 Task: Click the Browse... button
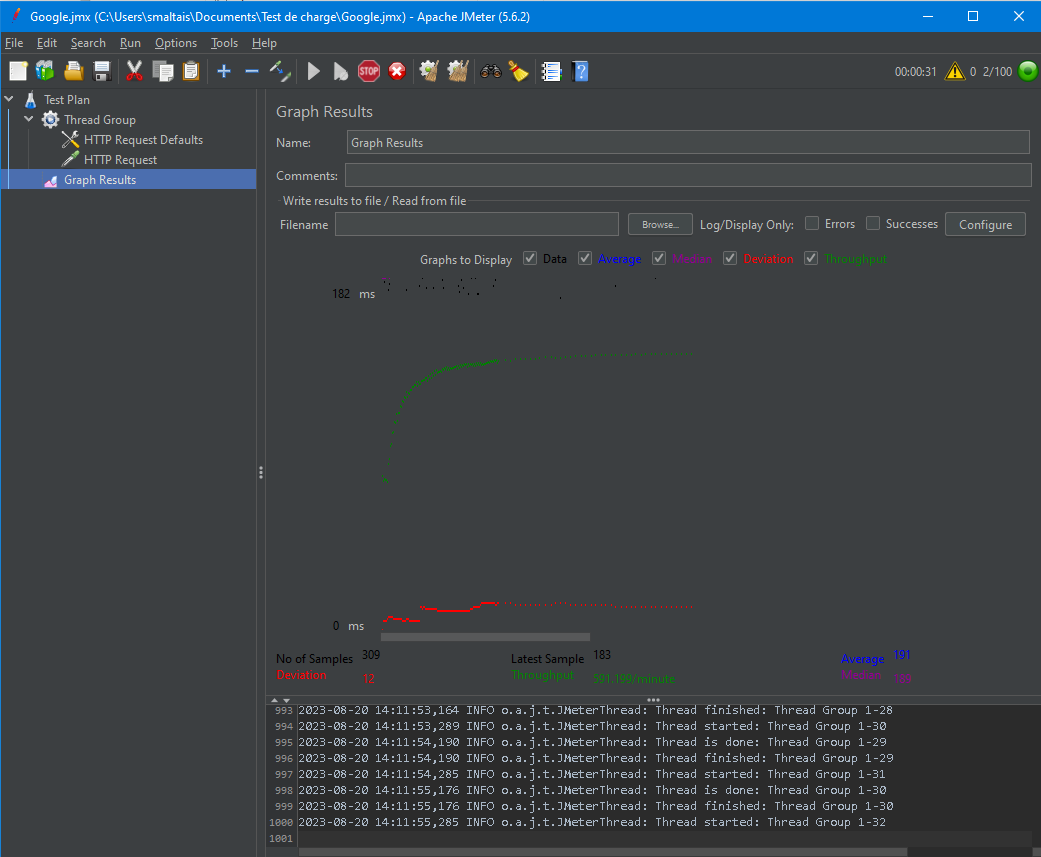point(660,225)
